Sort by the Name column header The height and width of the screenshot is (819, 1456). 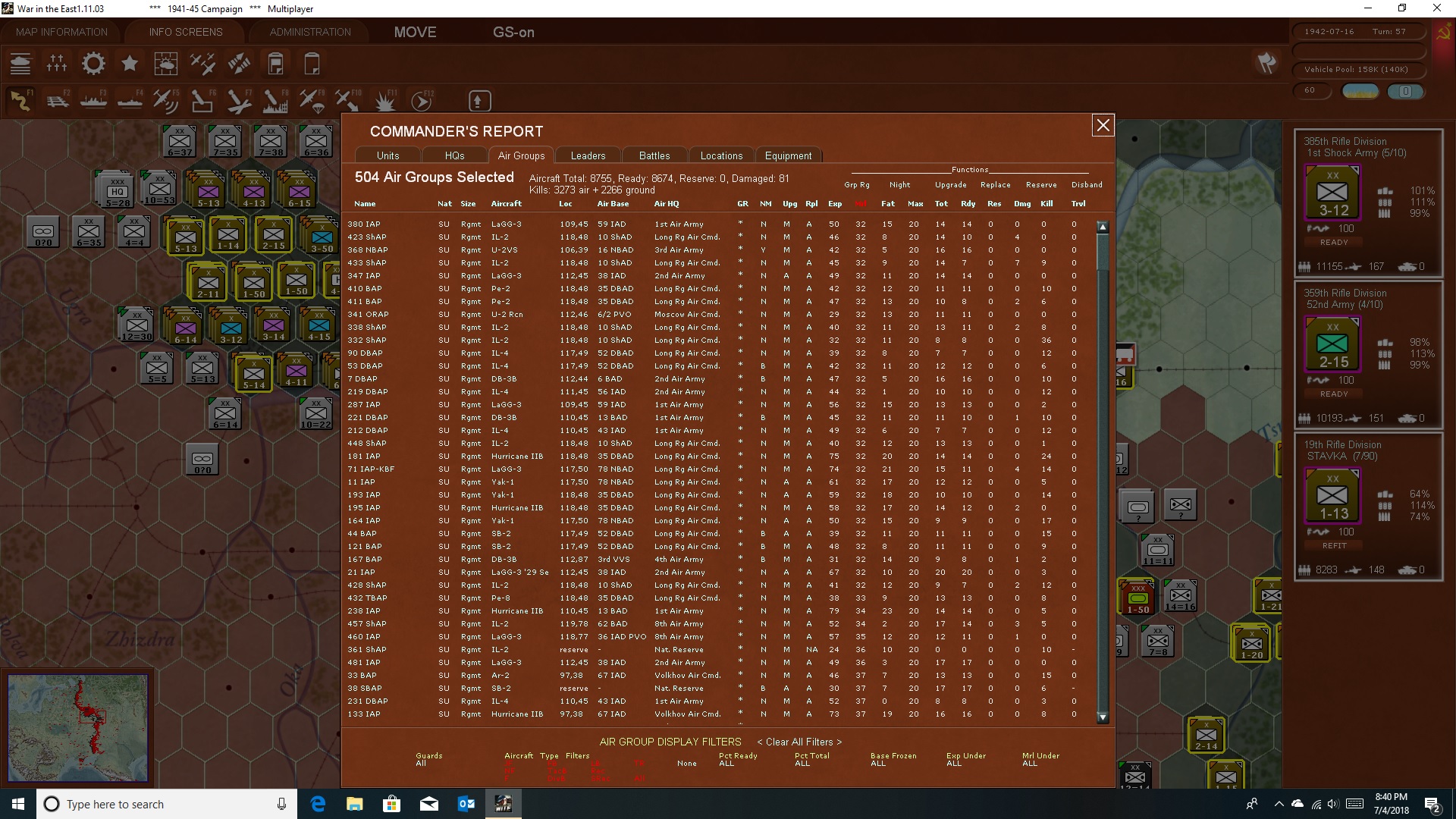(x=365, y=203)
